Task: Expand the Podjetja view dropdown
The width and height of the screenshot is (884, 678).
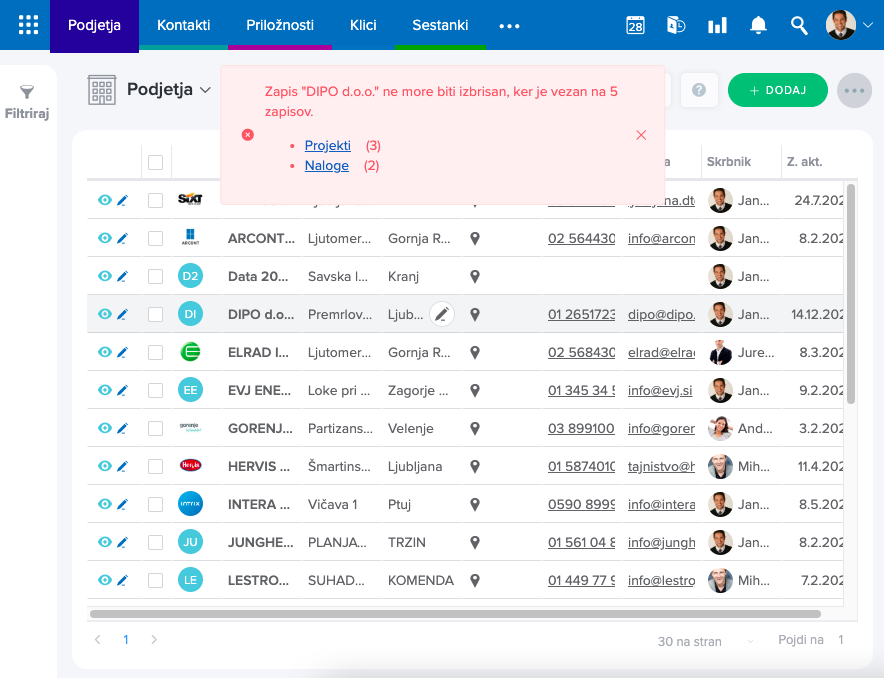Action: (205, 90)
